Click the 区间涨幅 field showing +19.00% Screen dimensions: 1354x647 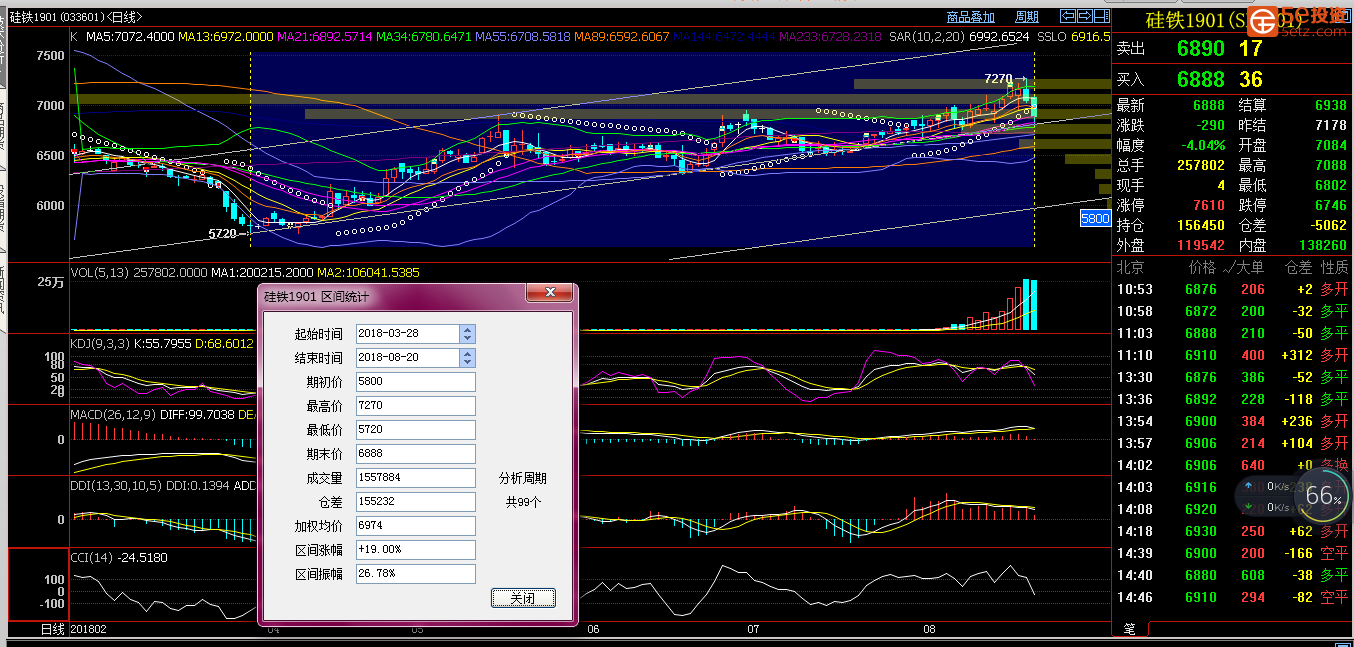416,550
